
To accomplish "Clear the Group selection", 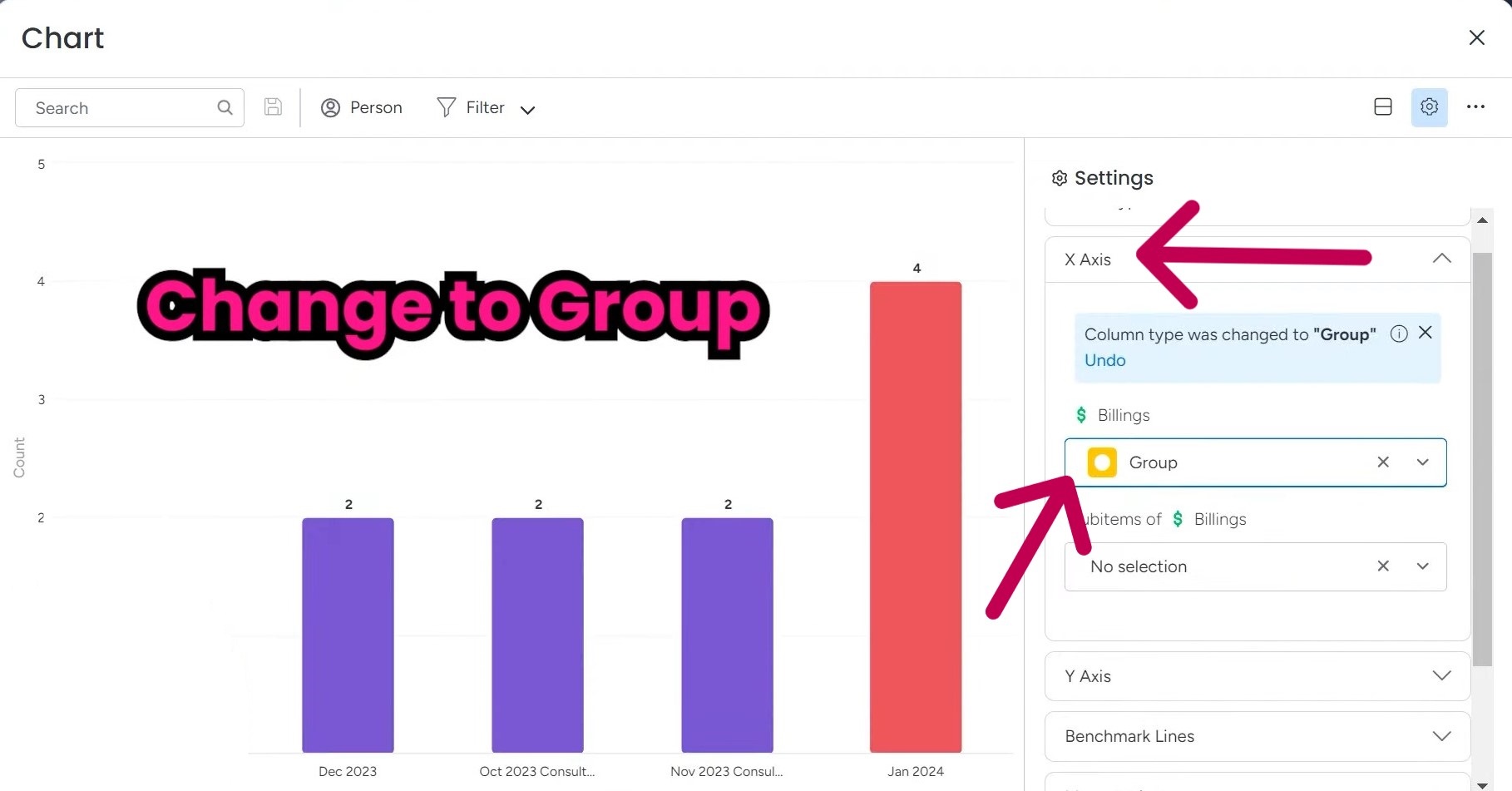I will [1383, 462].
